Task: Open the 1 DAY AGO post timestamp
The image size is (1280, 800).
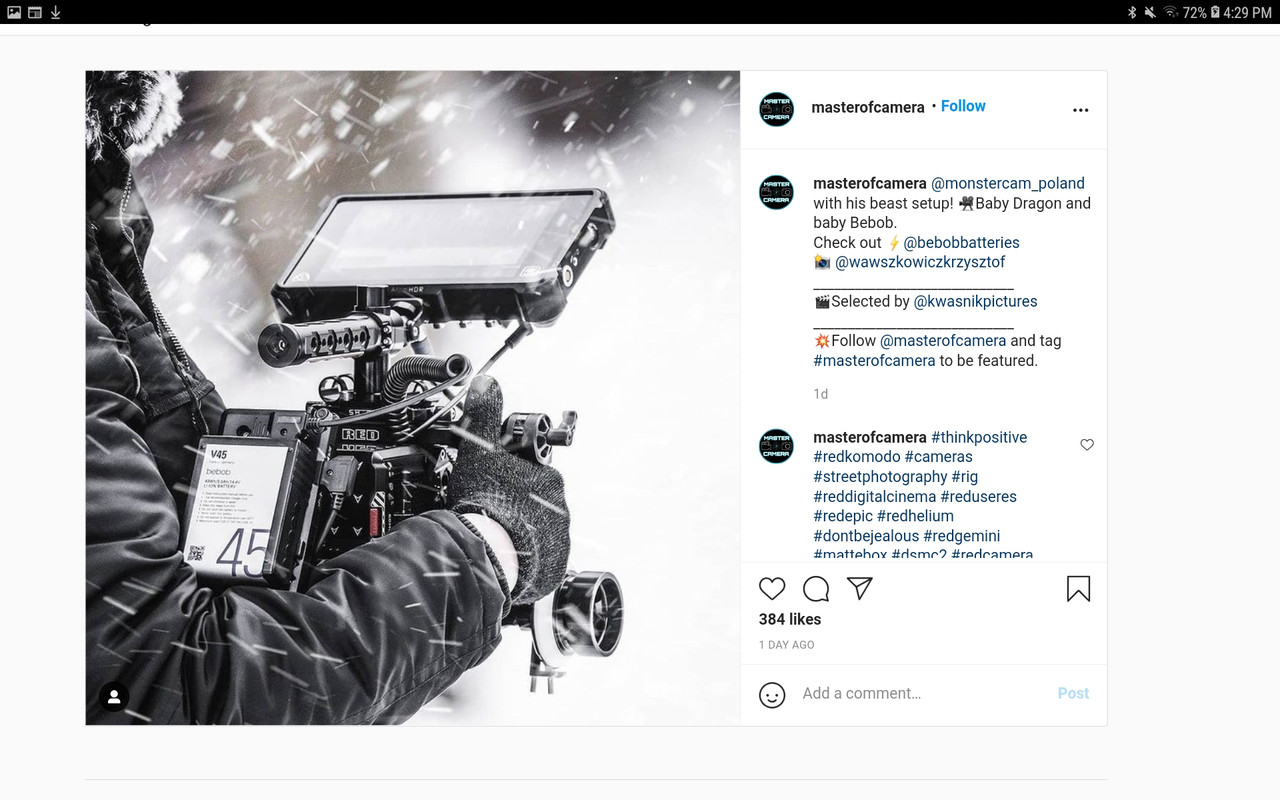Action: click(x=787, y=645)
